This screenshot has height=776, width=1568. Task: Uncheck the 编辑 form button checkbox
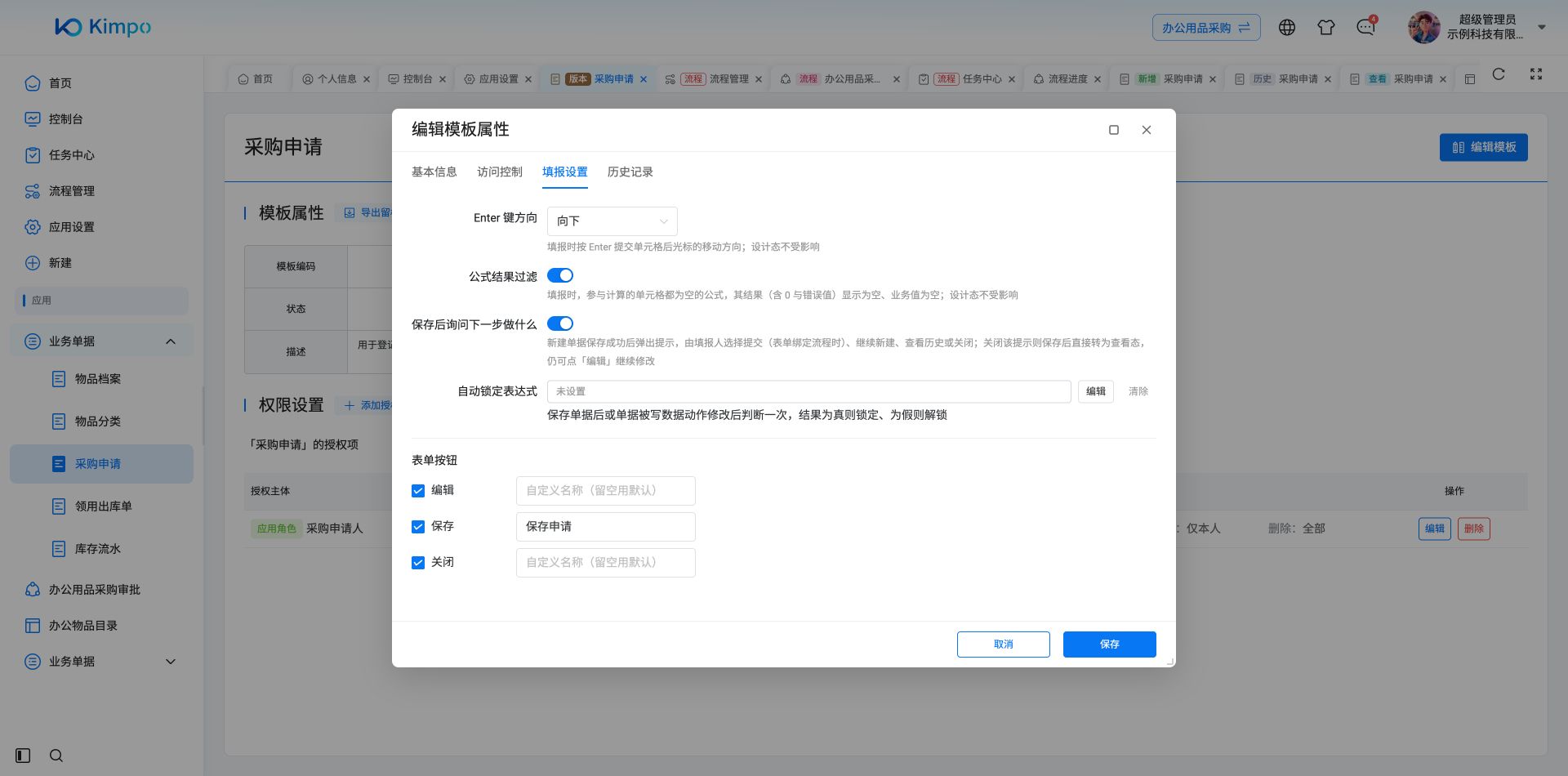click(x=418, y=491)
